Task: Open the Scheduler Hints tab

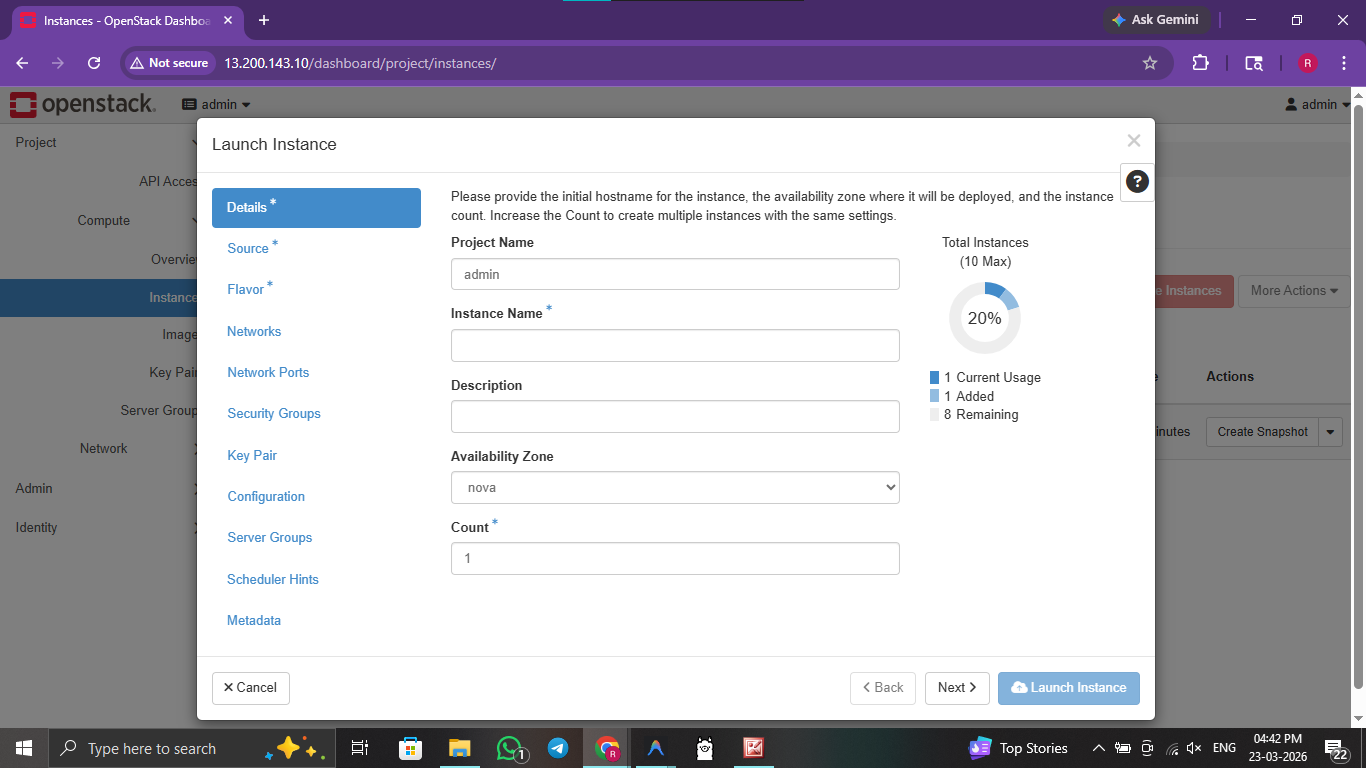Action: click(x=273, y=579)
